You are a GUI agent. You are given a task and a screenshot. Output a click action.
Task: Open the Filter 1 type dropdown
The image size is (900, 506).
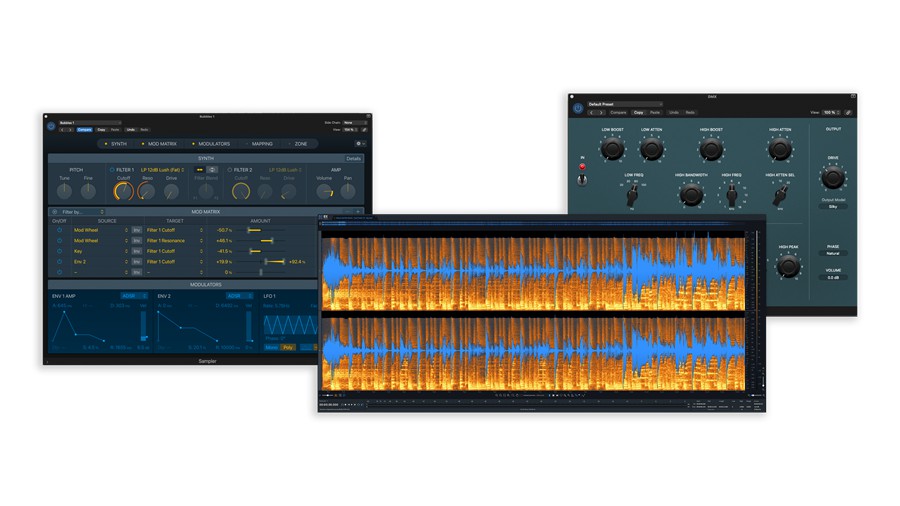163,170
